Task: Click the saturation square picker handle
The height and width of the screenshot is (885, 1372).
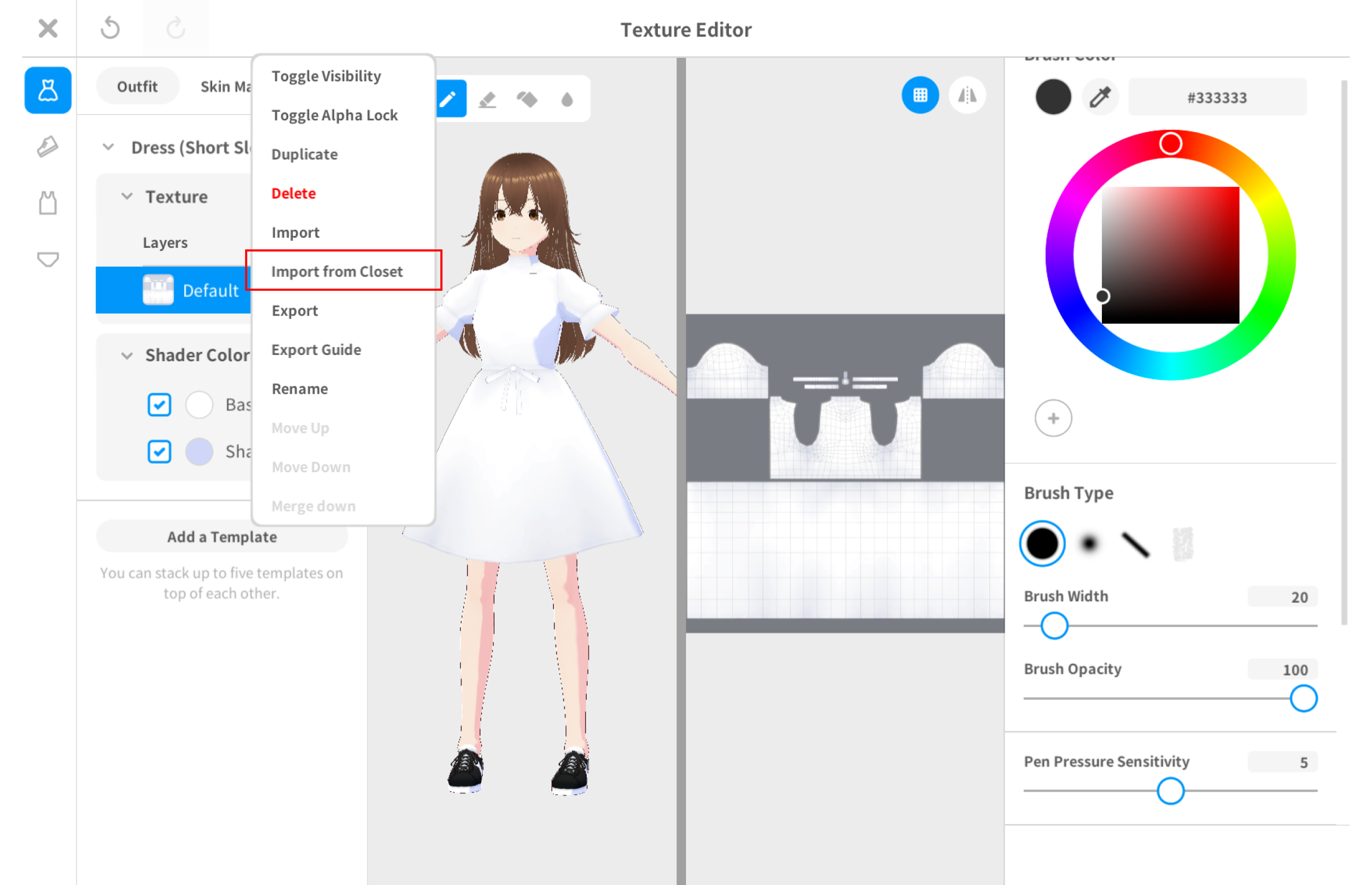Action: click(x=1102, y=296)
